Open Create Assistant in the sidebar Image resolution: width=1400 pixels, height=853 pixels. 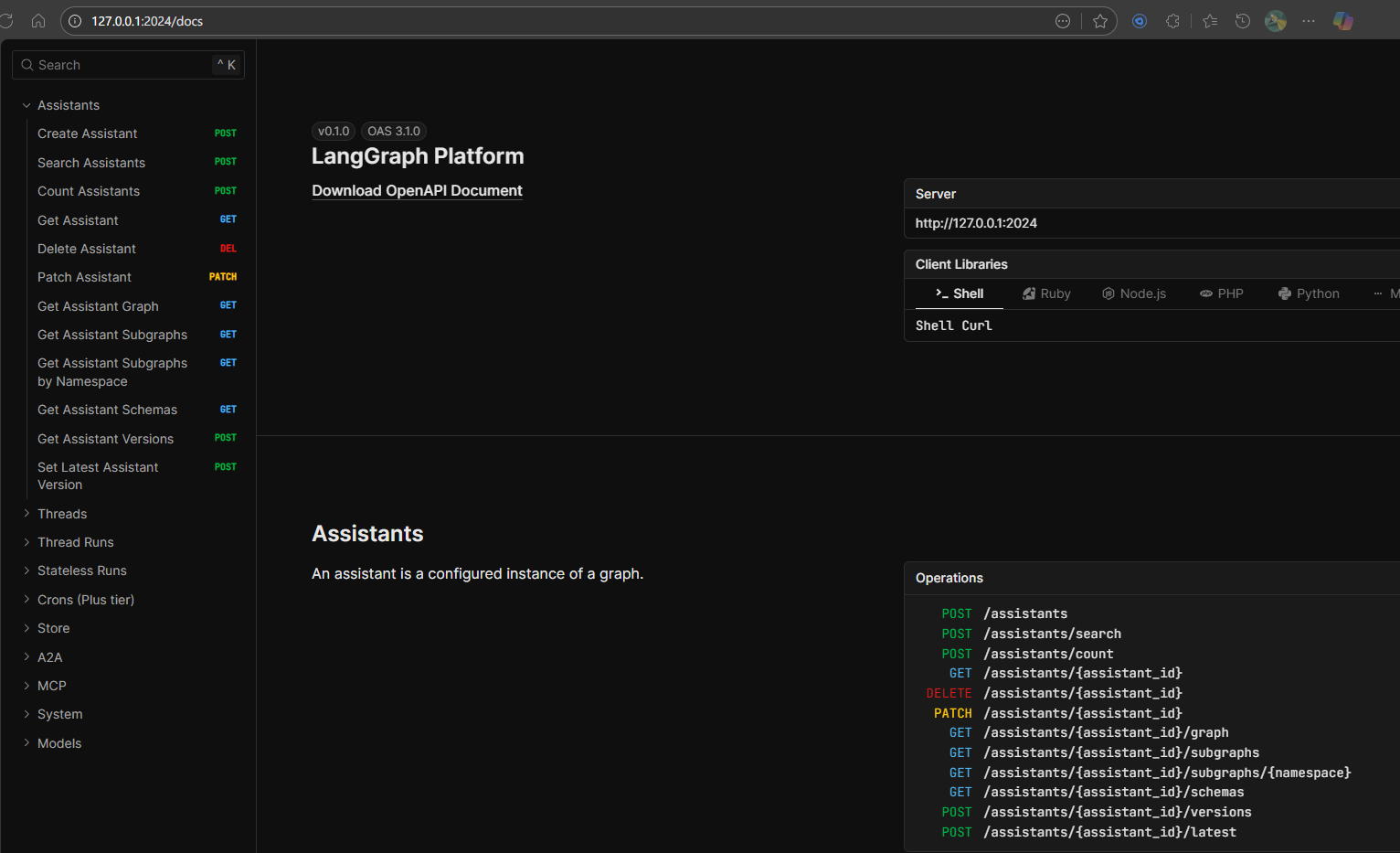click(136, 133)
